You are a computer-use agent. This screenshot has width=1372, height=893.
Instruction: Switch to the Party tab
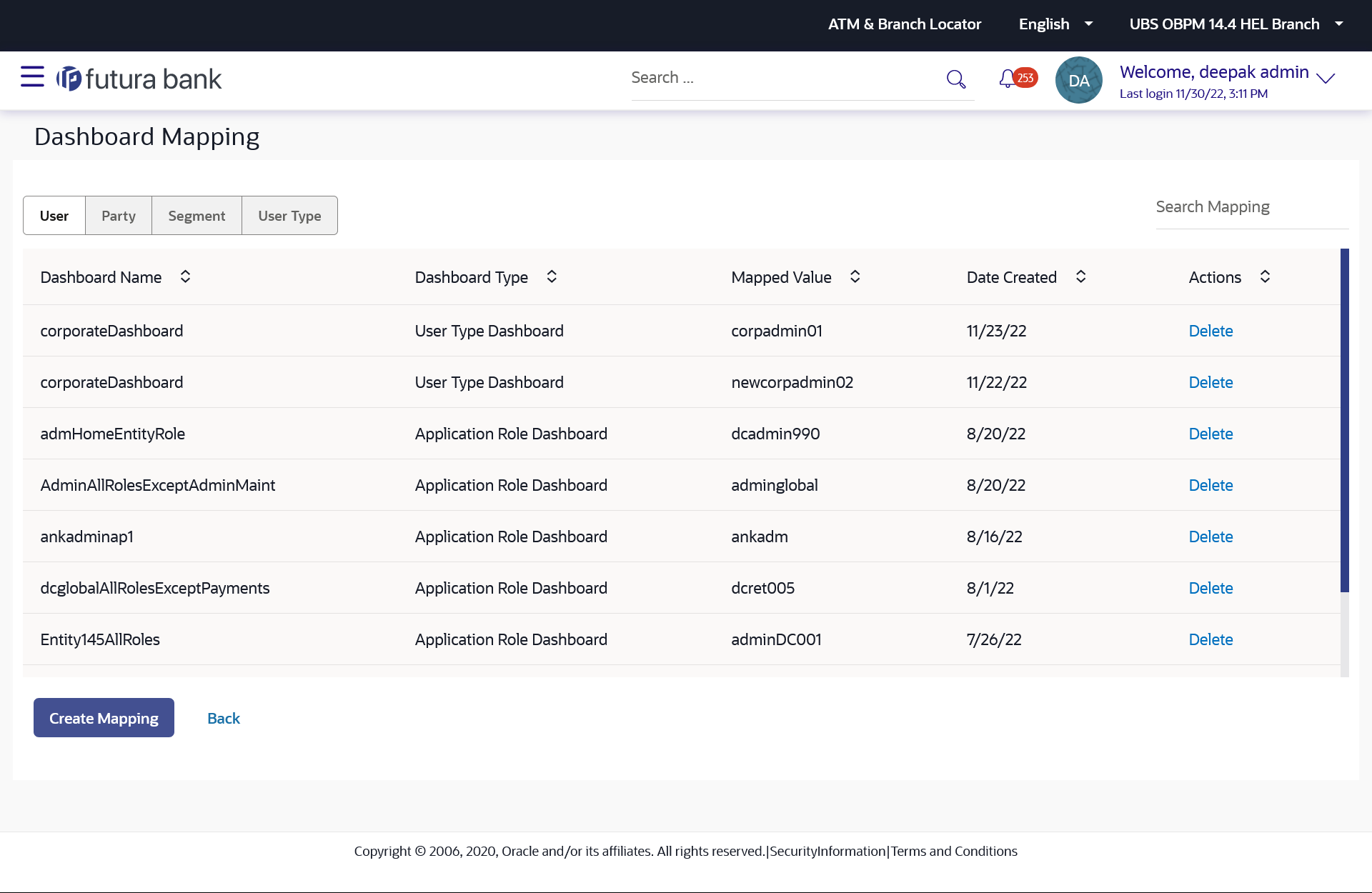(x=119, y=216)
